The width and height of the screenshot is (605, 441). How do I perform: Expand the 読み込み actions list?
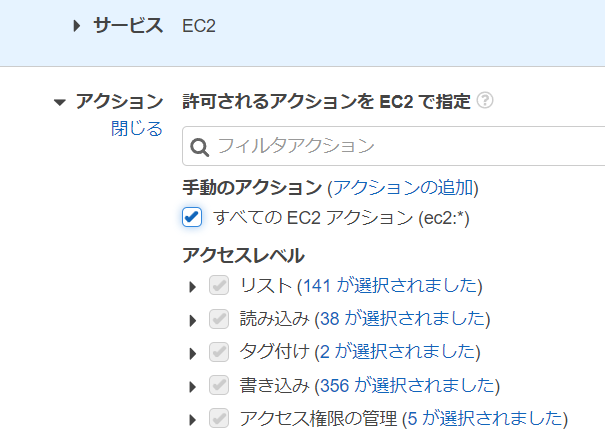pos(193,321)
